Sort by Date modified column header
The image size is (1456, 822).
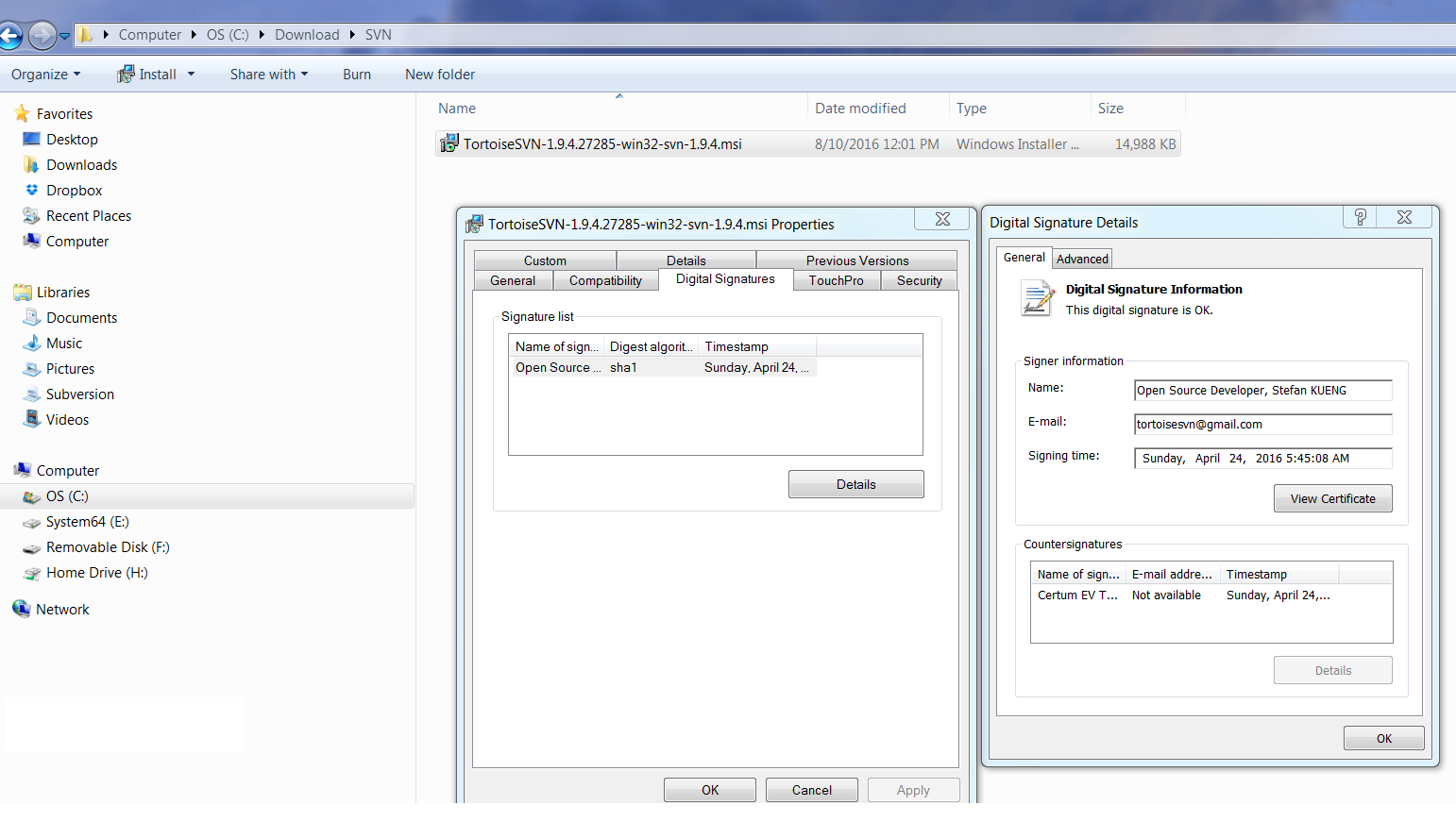878,109
